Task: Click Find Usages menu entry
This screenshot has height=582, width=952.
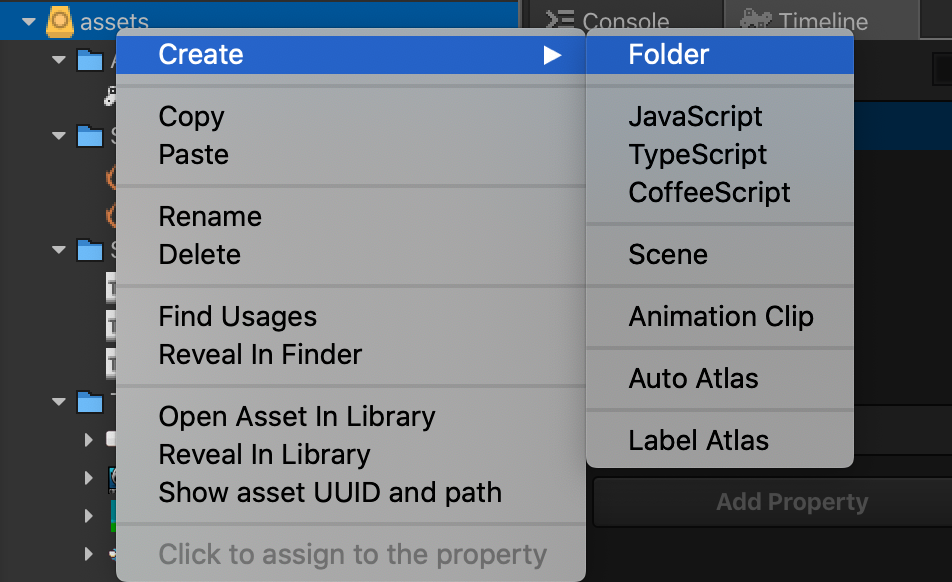Action: (x=350, y=317)
